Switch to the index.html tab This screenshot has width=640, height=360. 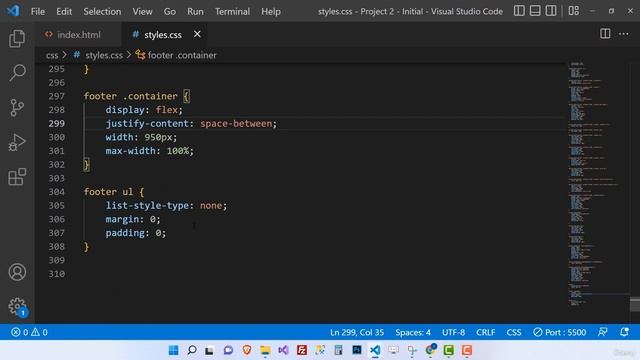pyautogui.click(x=78, y=35)
